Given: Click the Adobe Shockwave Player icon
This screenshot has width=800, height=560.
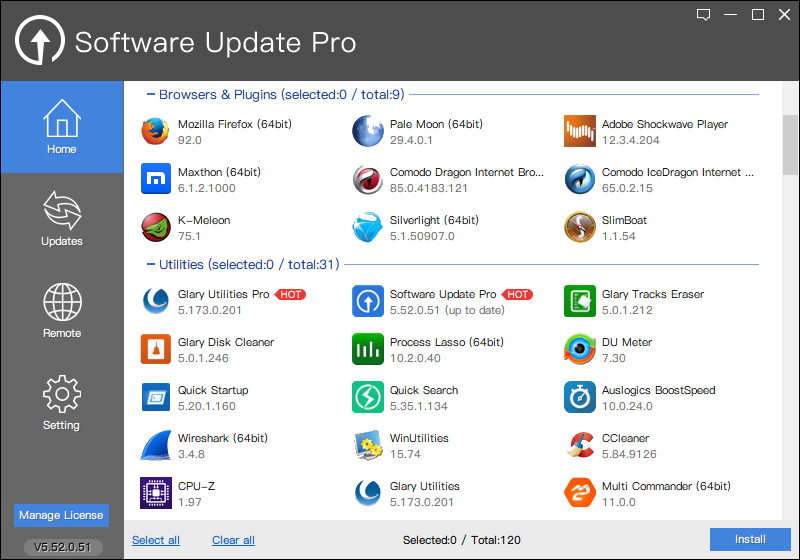Looking at the screenshot, I should 580,131.
